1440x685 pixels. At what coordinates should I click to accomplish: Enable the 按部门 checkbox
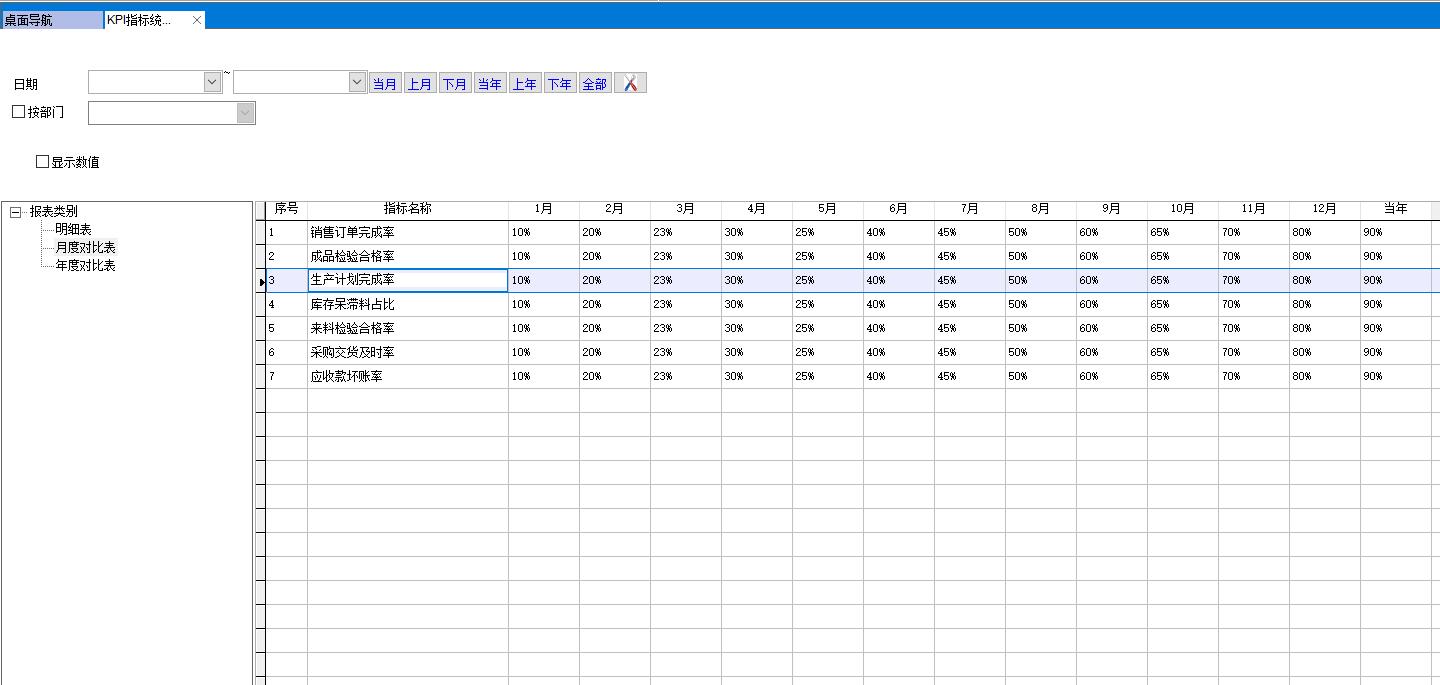[18, 112]
